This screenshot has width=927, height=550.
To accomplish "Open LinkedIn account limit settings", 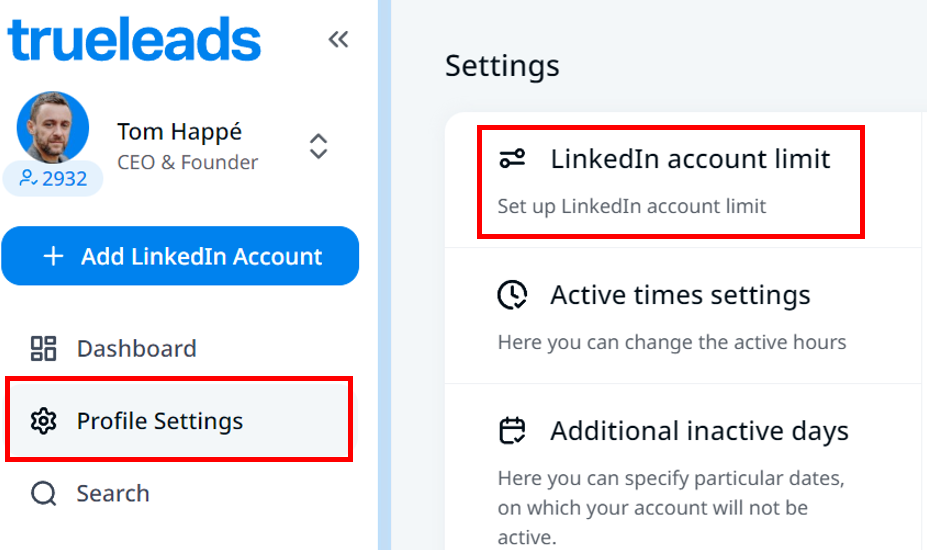I will [690, 159].
